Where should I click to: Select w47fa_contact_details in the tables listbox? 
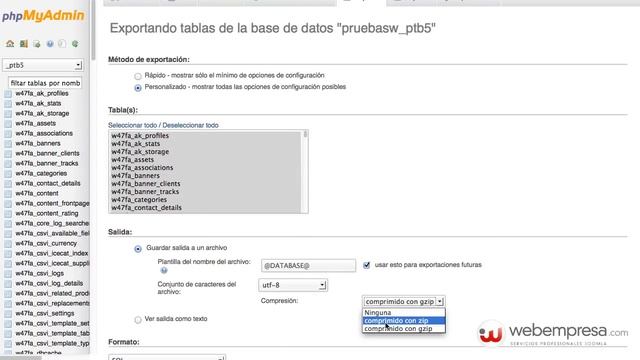pos(205,208)
